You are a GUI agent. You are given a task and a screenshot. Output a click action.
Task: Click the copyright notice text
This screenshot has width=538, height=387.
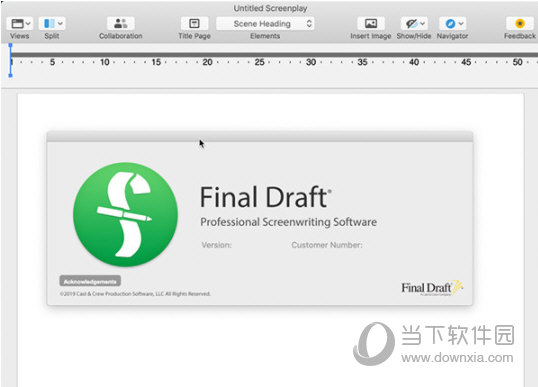coord(135,294)
